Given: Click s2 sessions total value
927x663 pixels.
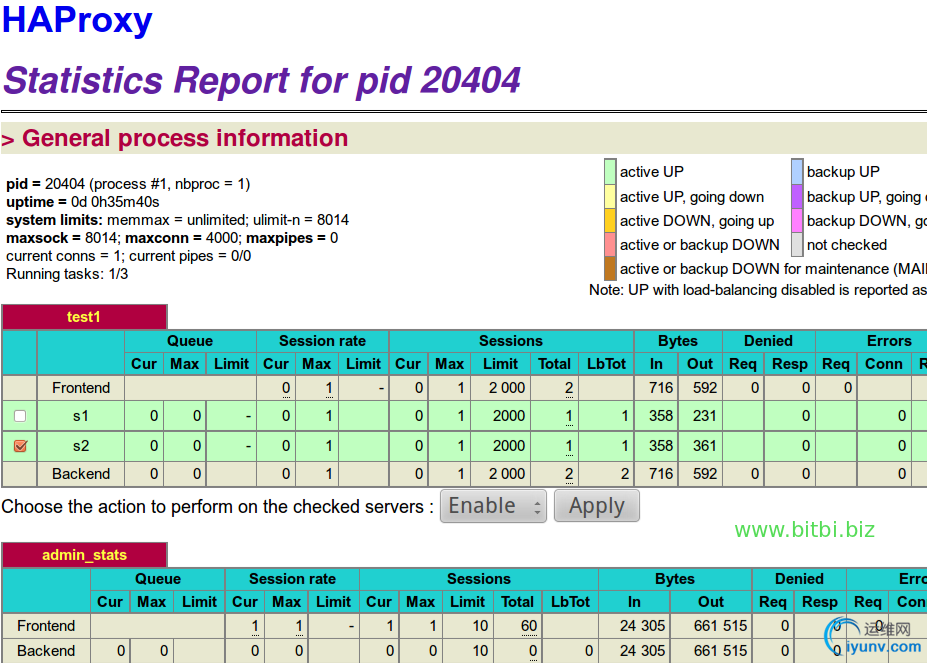Looking at the screenshot, I should [569, 446].
